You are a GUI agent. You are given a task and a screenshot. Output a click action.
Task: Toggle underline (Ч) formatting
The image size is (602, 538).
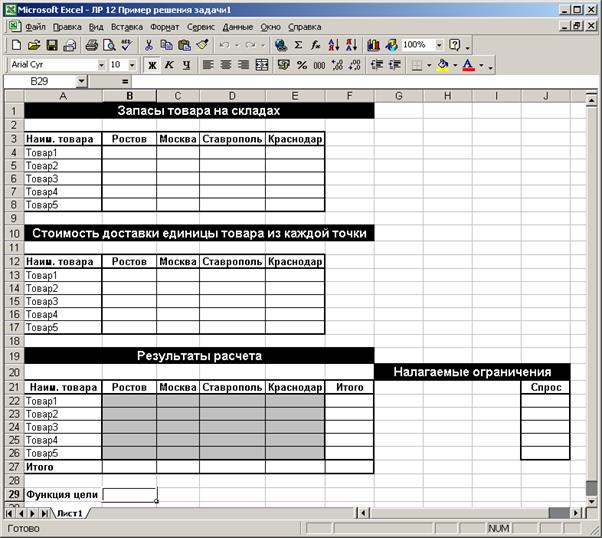click(x=187, y=65)
